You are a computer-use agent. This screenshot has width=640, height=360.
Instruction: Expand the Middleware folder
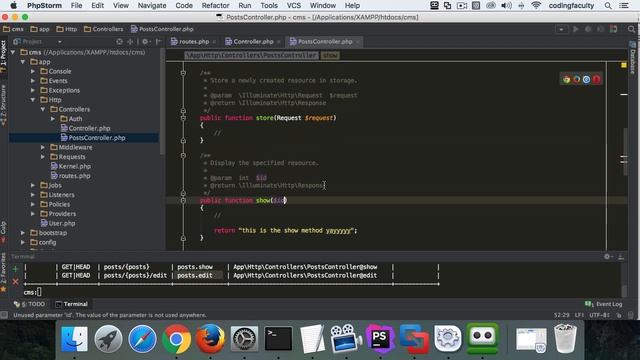43,147
